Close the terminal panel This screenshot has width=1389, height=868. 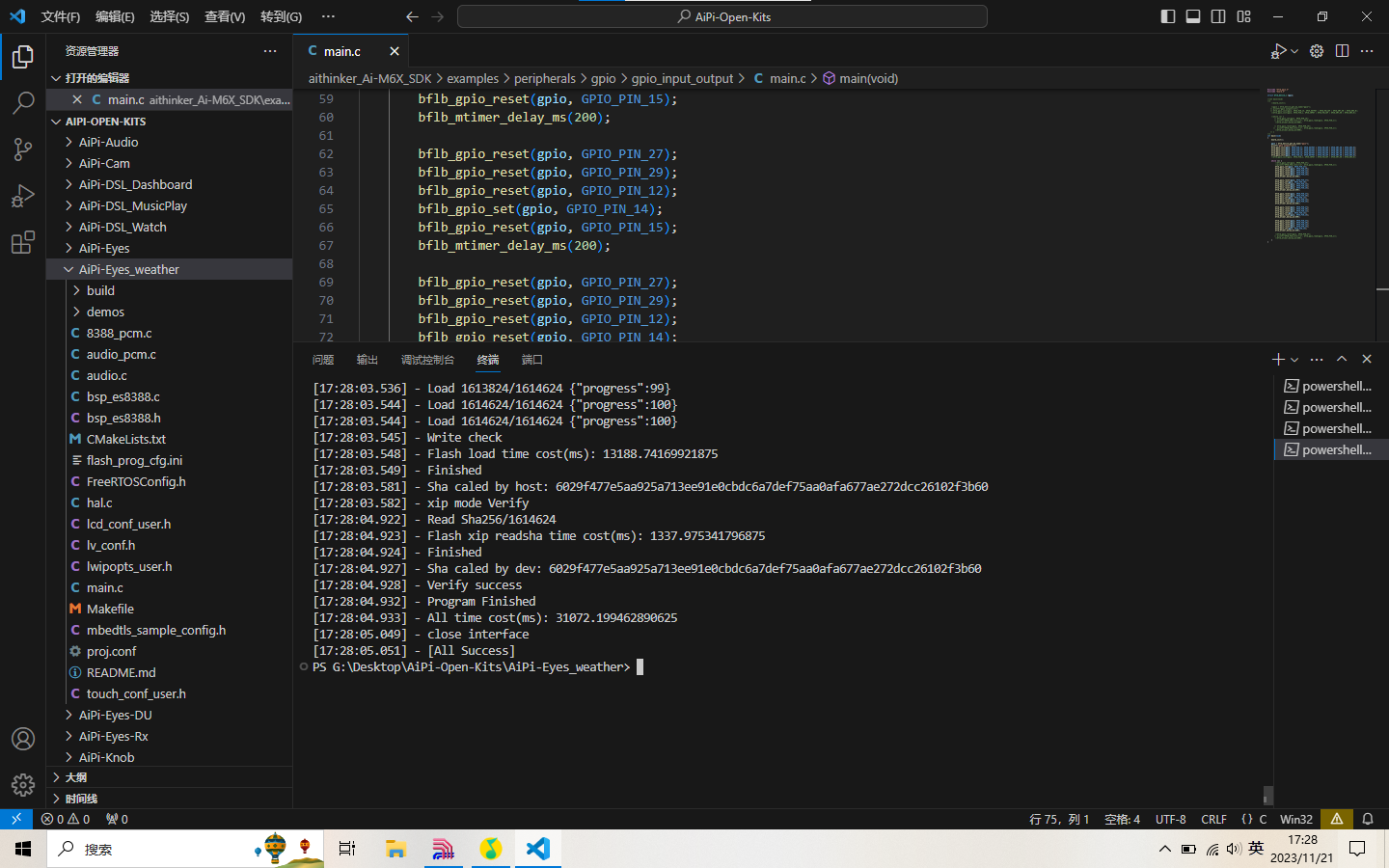(1367, 359)
